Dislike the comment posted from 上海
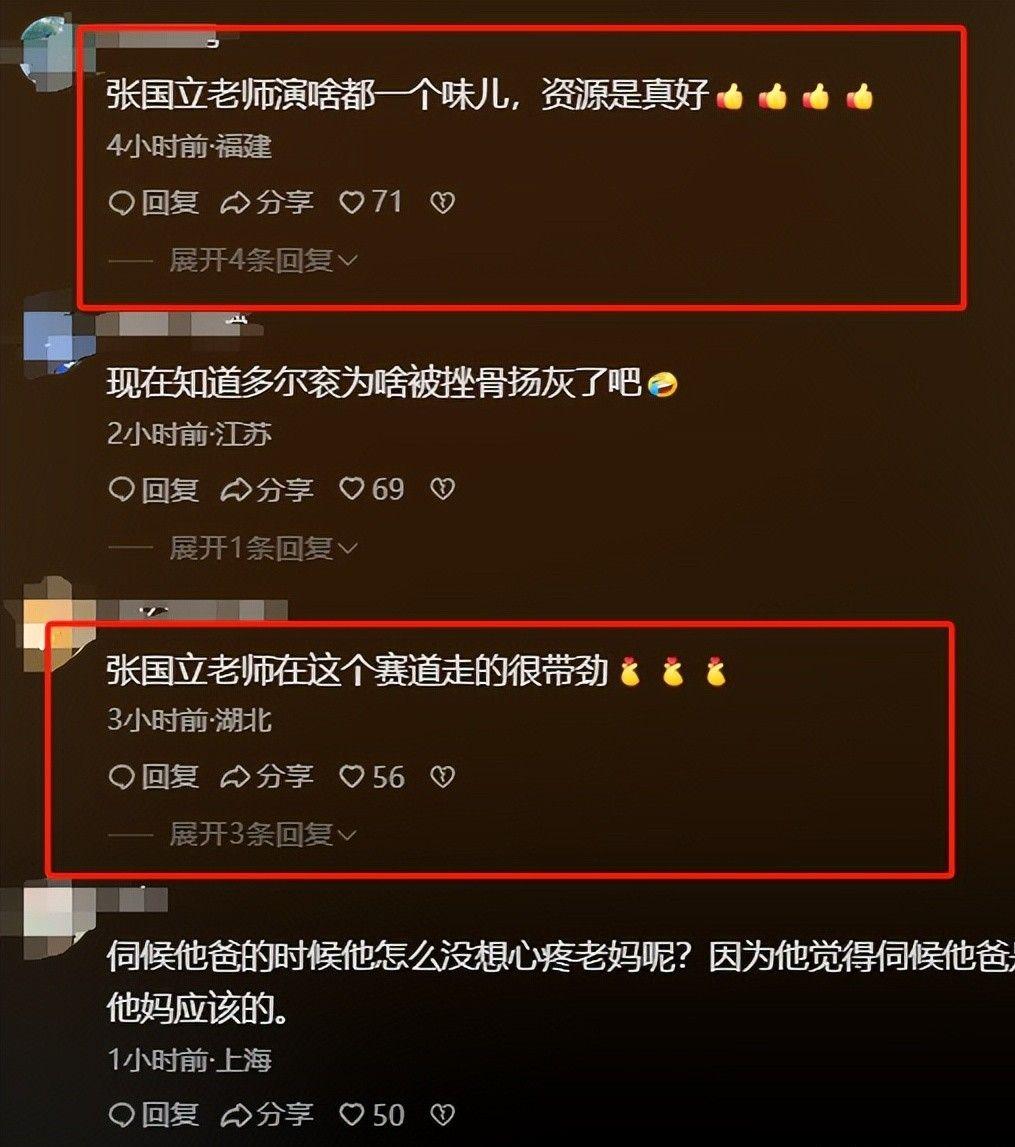This screenshot has height=1147, width=1015. coord(442,1115)
